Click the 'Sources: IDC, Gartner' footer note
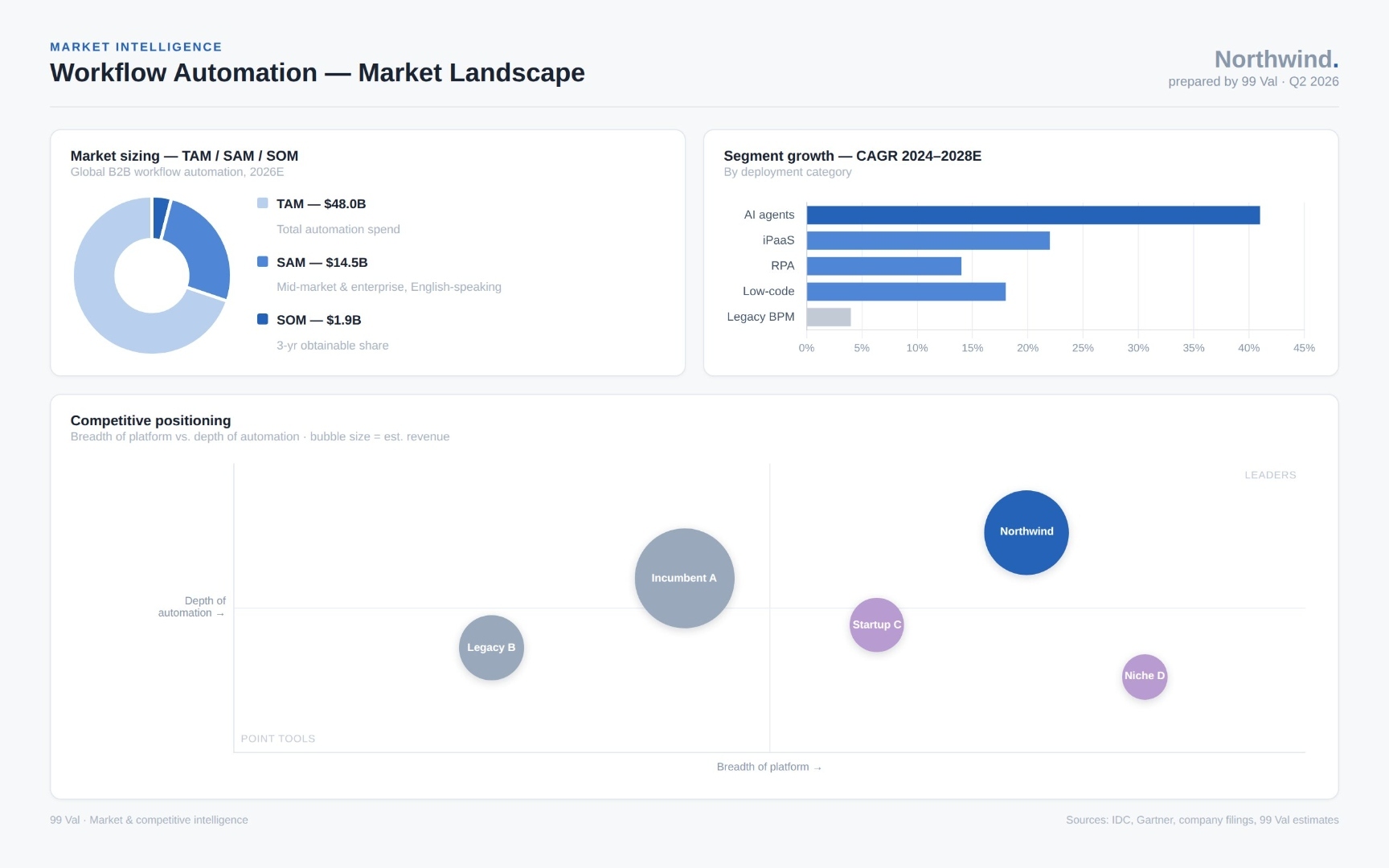 1203,820
